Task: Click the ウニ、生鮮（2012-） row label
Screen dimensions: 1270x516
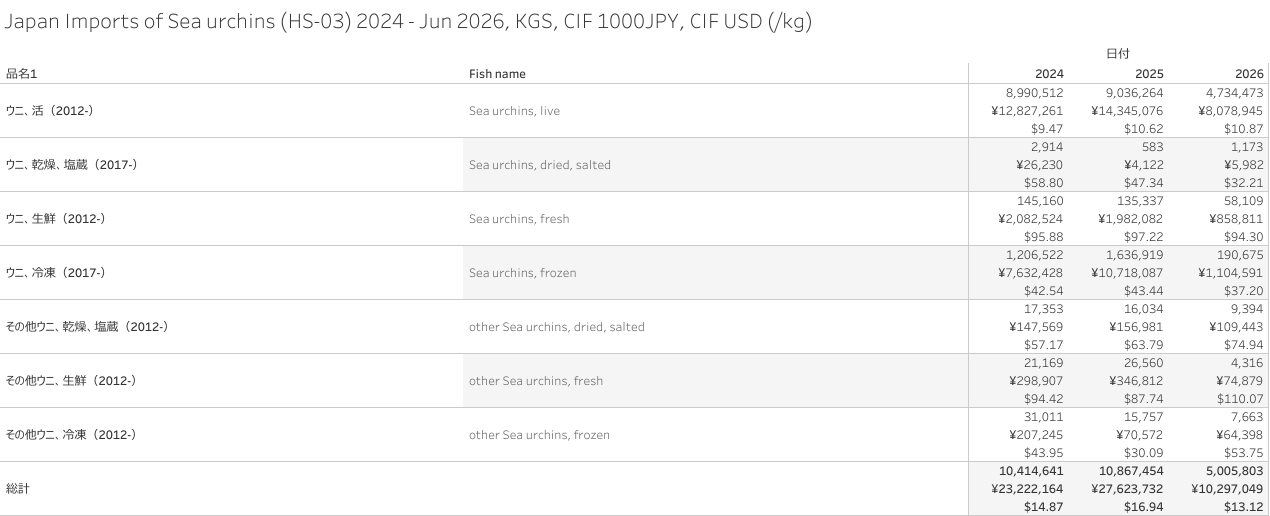Action: point(56,219)
